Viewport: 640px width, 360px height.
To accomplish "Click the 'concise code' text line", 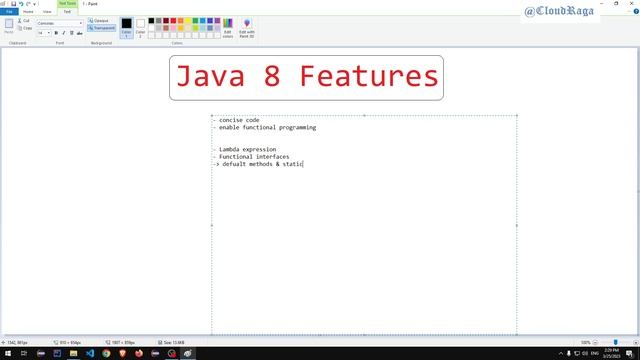I will [239, 120].
